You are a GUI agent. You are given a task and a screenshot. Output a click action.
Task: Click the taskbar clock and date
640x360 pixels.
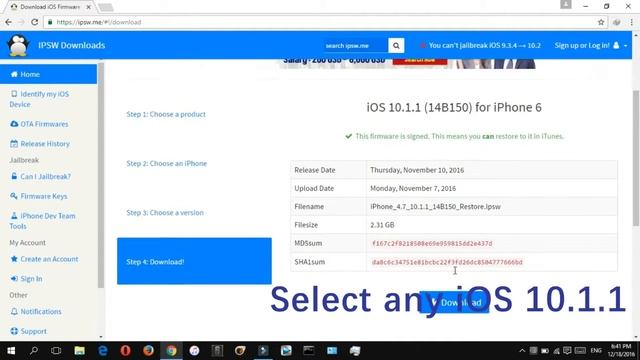(621, 351)
